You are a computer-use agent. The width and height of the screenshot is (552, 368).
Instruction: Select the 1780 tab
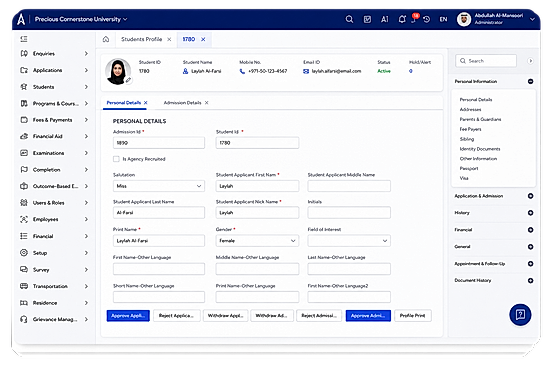[x=189, y=39]
